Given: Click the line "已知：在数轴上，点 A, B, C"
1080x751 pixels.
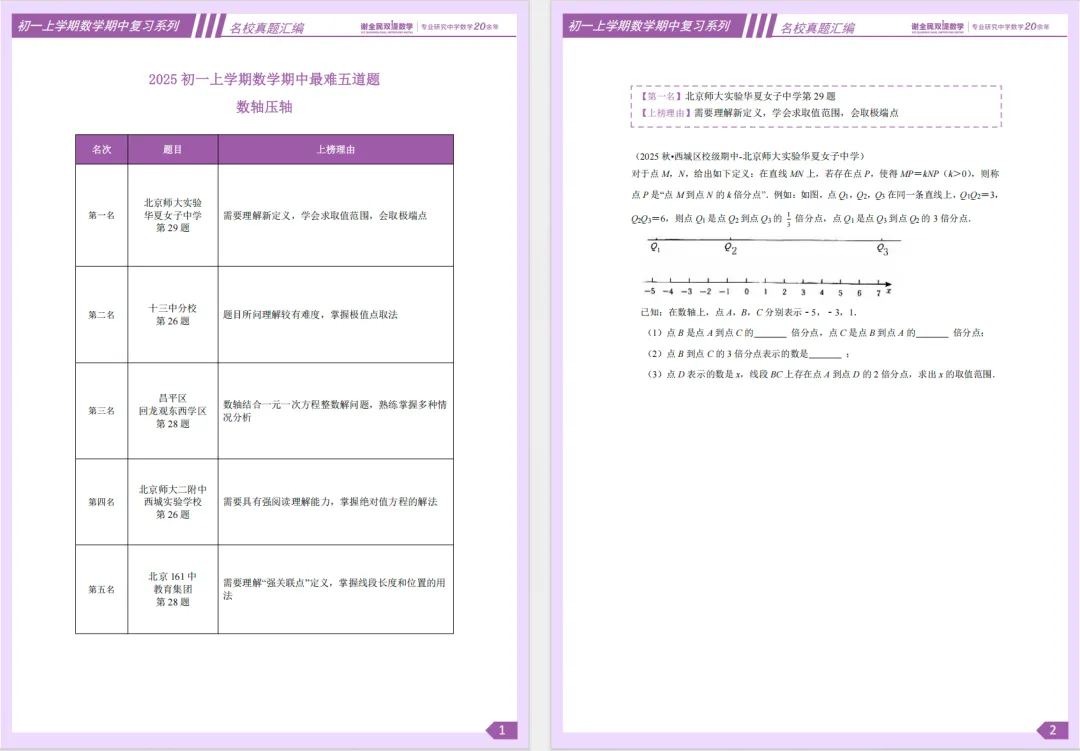Looking at the screenshot, I should (749, 312).
